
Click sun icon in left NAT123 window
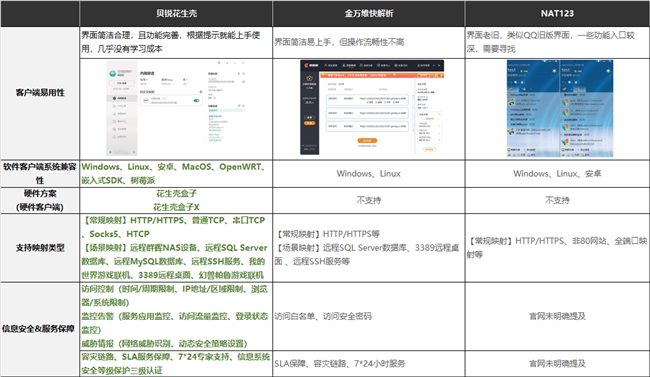click(554, 71)
